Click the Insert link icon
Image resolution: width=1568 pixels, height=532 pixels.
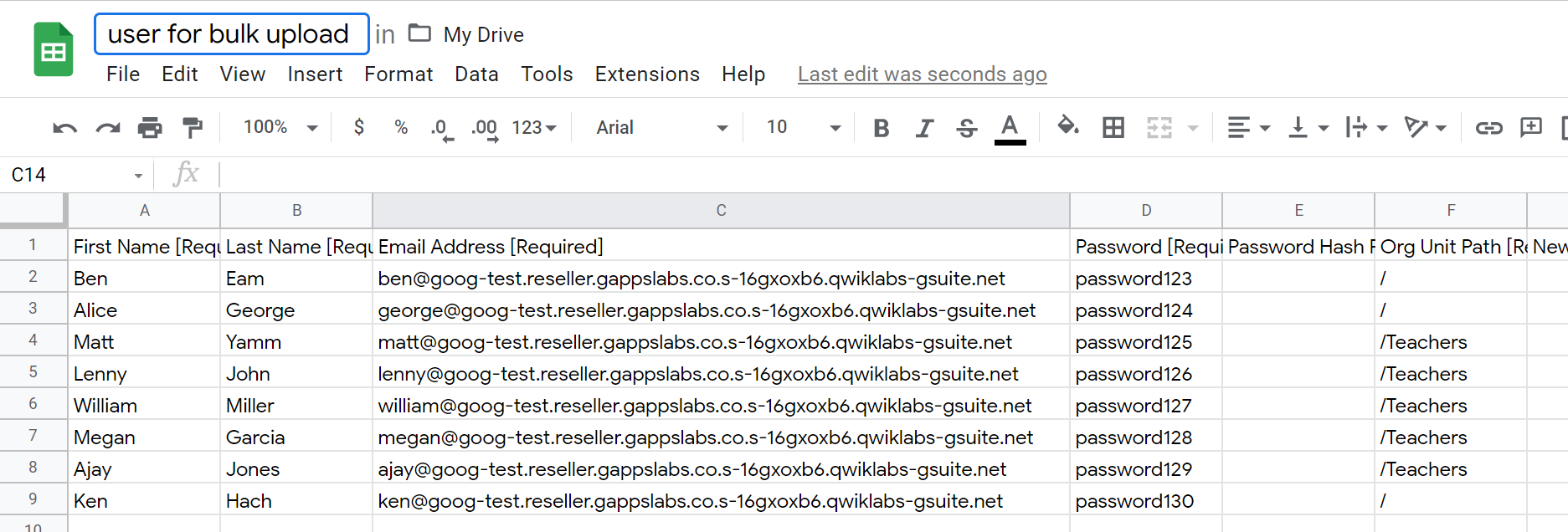point(1488,128)
